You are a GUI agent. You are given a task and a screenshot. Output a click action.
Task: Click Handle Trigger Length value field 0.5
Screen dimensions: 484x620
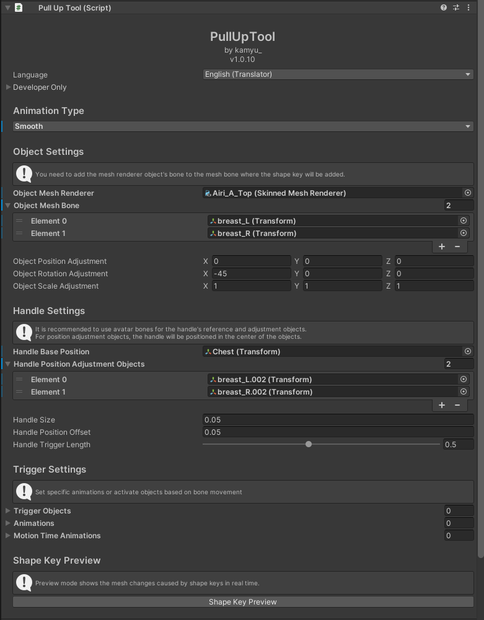tap(458, 444)
